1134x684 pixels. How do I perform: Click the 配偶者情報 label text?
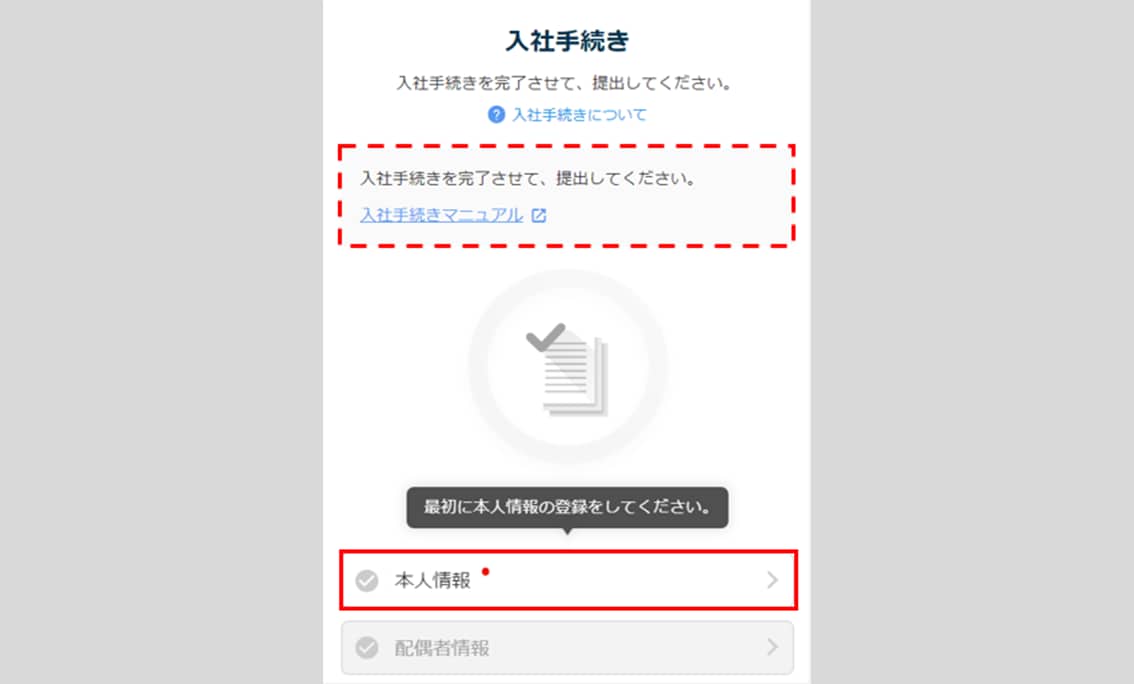coord(442,648)
